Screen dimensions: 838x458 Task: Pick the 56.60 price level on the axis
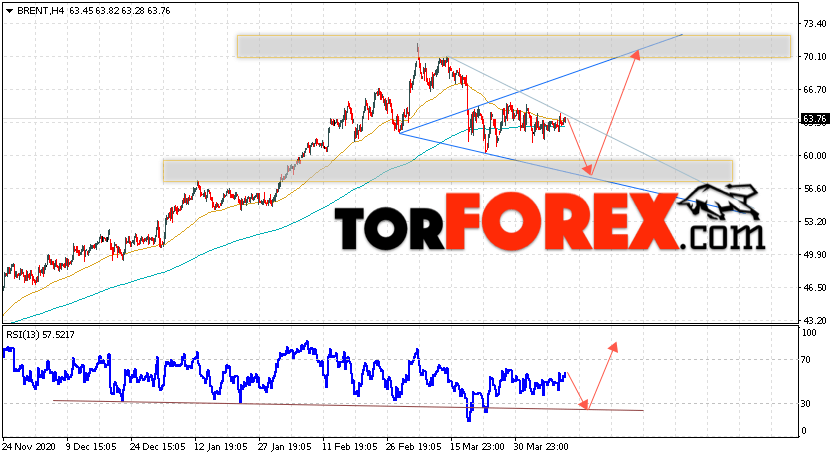[x=815, y=189]
